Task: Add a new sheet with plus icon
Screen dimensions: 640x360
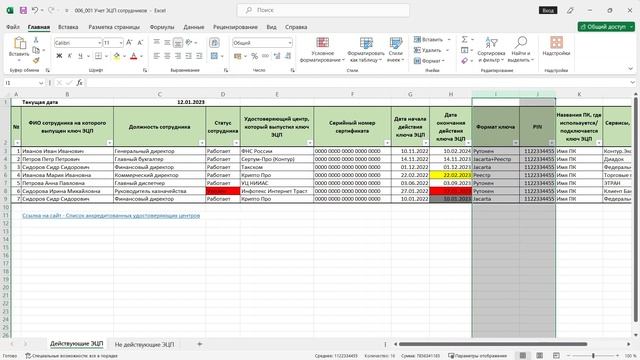Action: click(200, 344)
